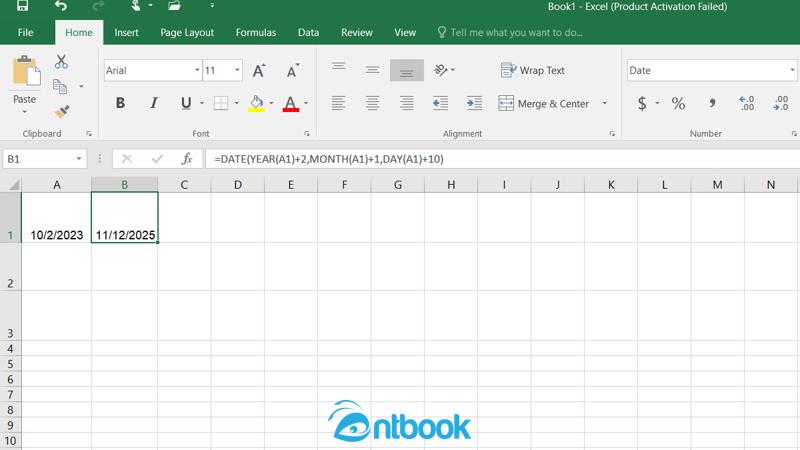Align text right
Image resolution: width=800 pixels, height=450 pixels.
point(407,103)
